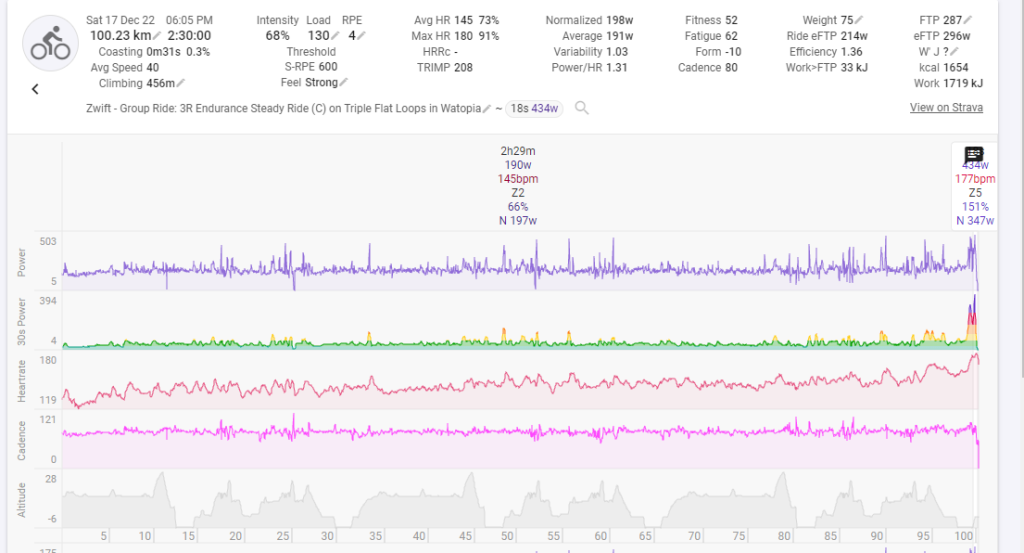Edit the Feel Strong pencil icon
The height and width of the screenshot is (553, 1024).
coord(343,83)
